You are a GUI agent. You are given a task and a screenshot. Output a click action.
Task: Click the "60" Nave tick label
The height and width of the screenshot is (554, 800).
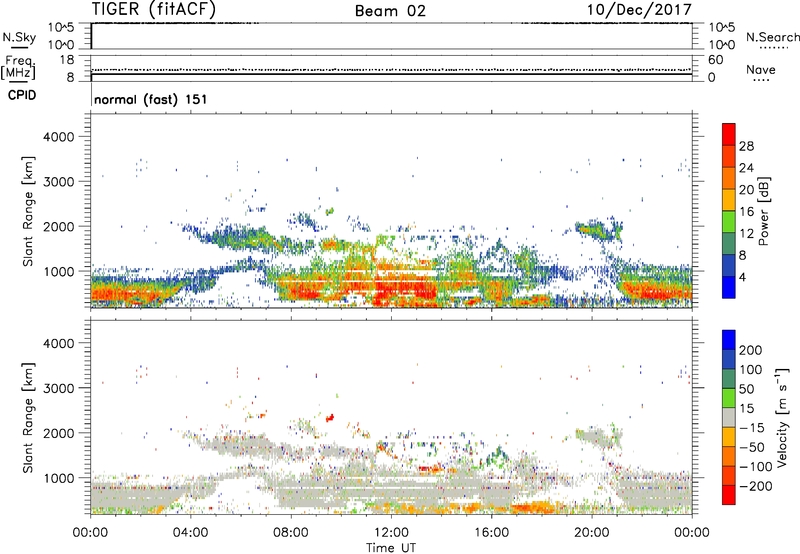(715, 60)
